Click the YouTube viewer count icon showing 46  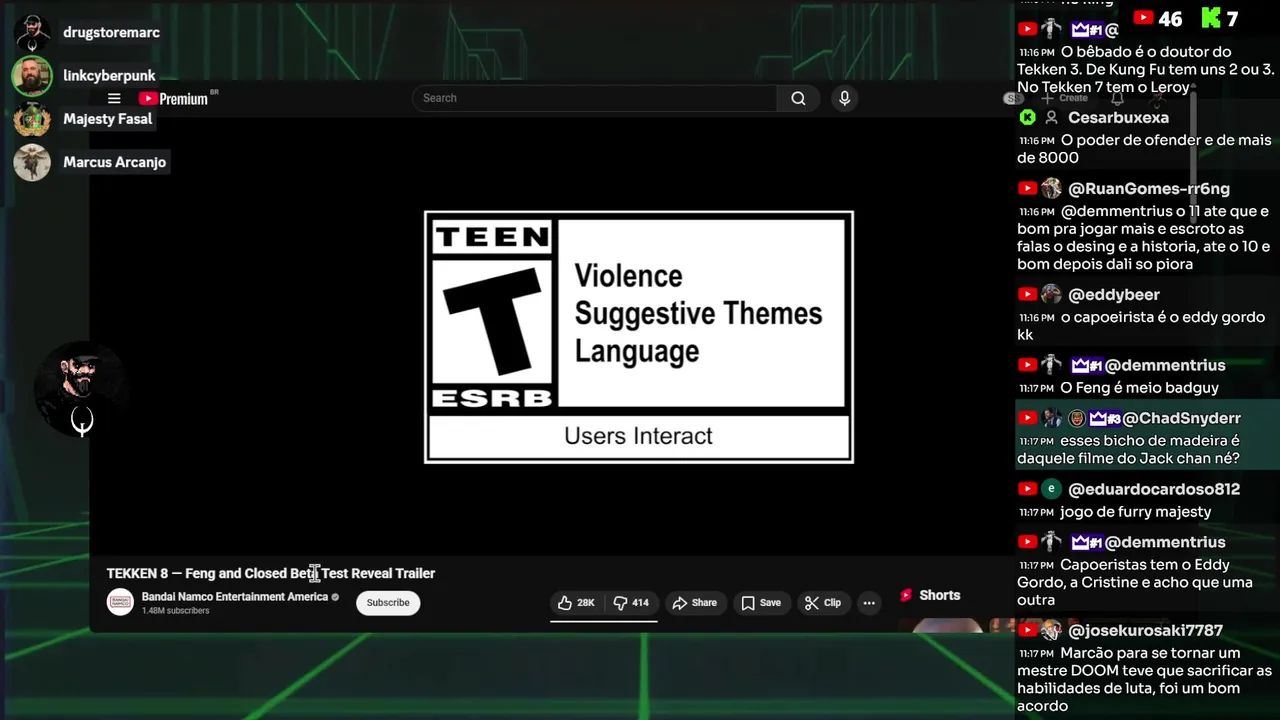[x=1144, y=18]
